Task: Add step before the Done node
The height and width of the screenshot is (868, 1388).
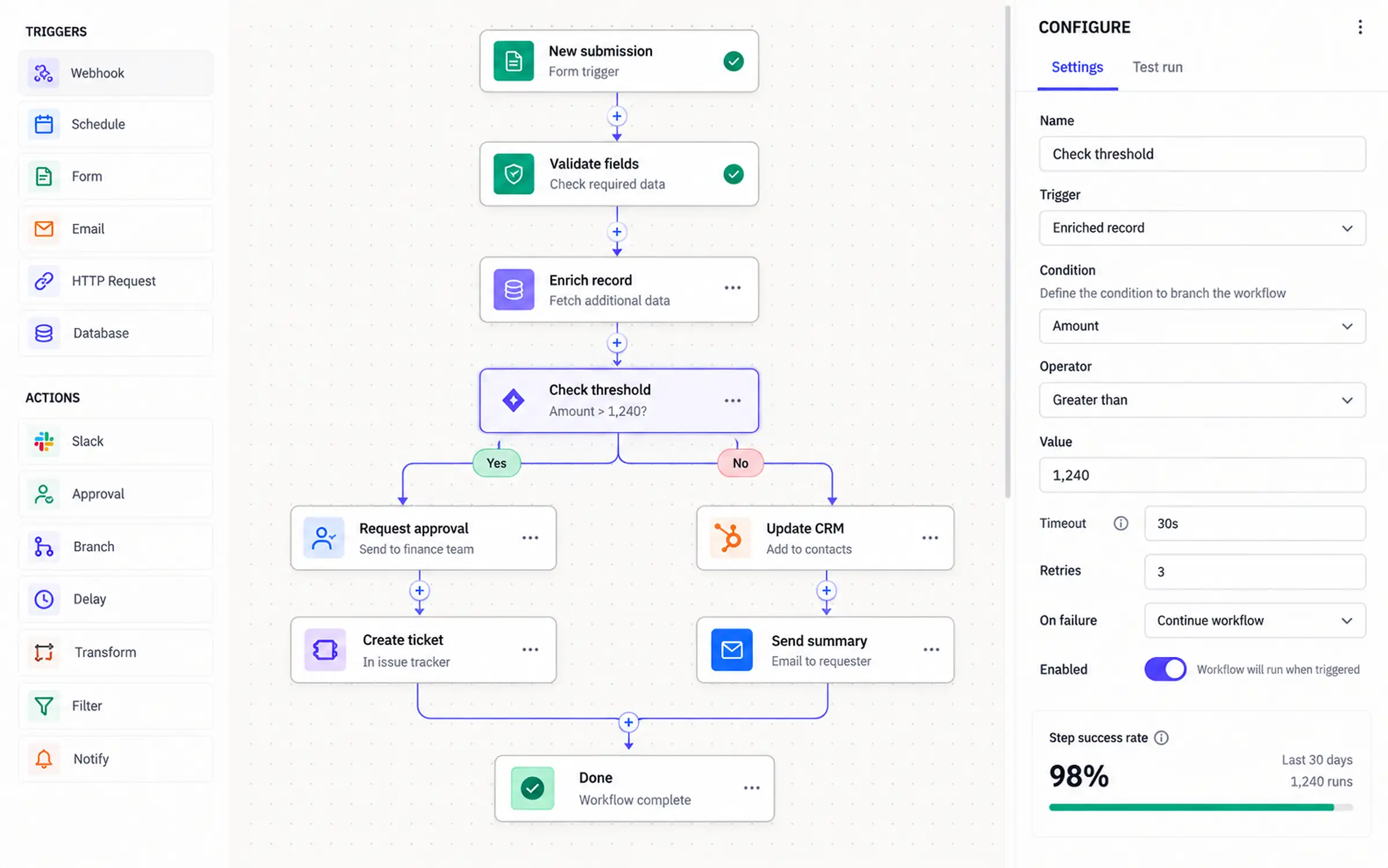Action: (629, 722)
